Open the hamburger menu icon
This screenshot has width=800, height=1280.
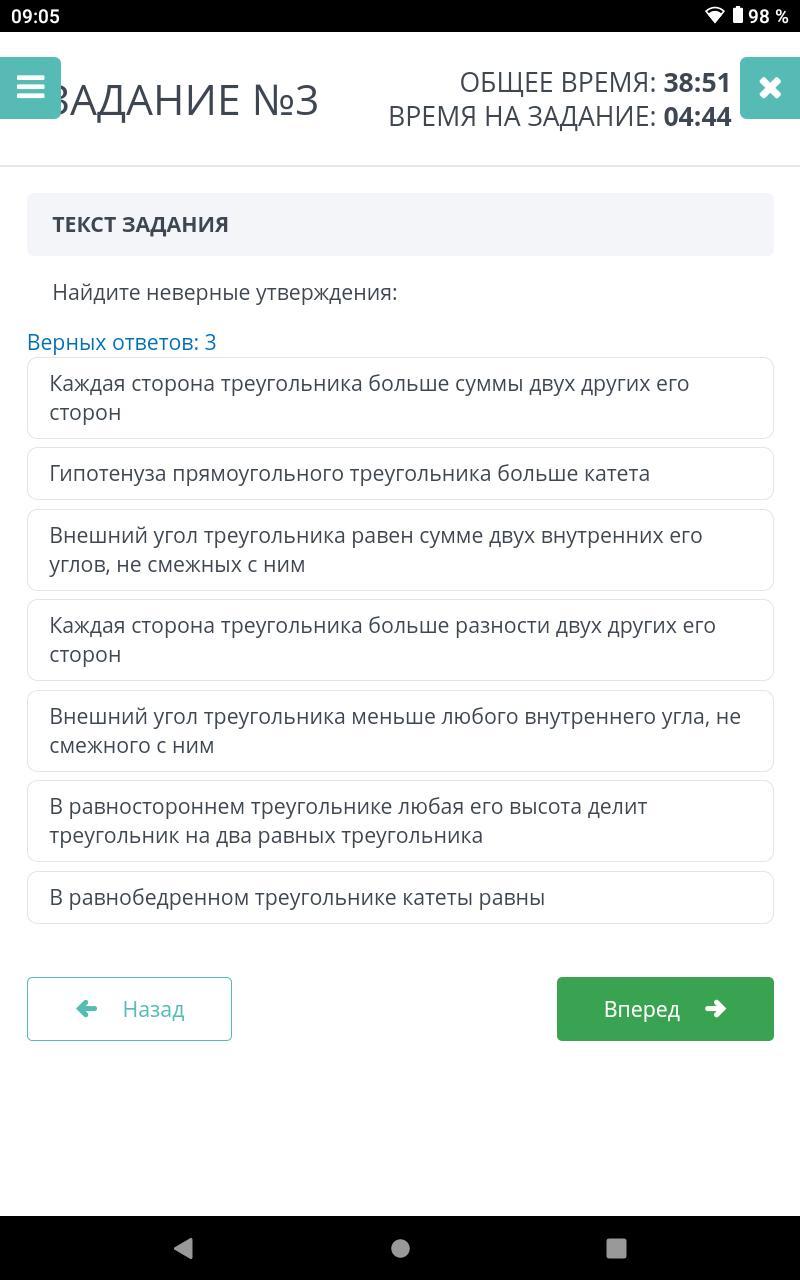pyautogui.click(x=30, y=88)
